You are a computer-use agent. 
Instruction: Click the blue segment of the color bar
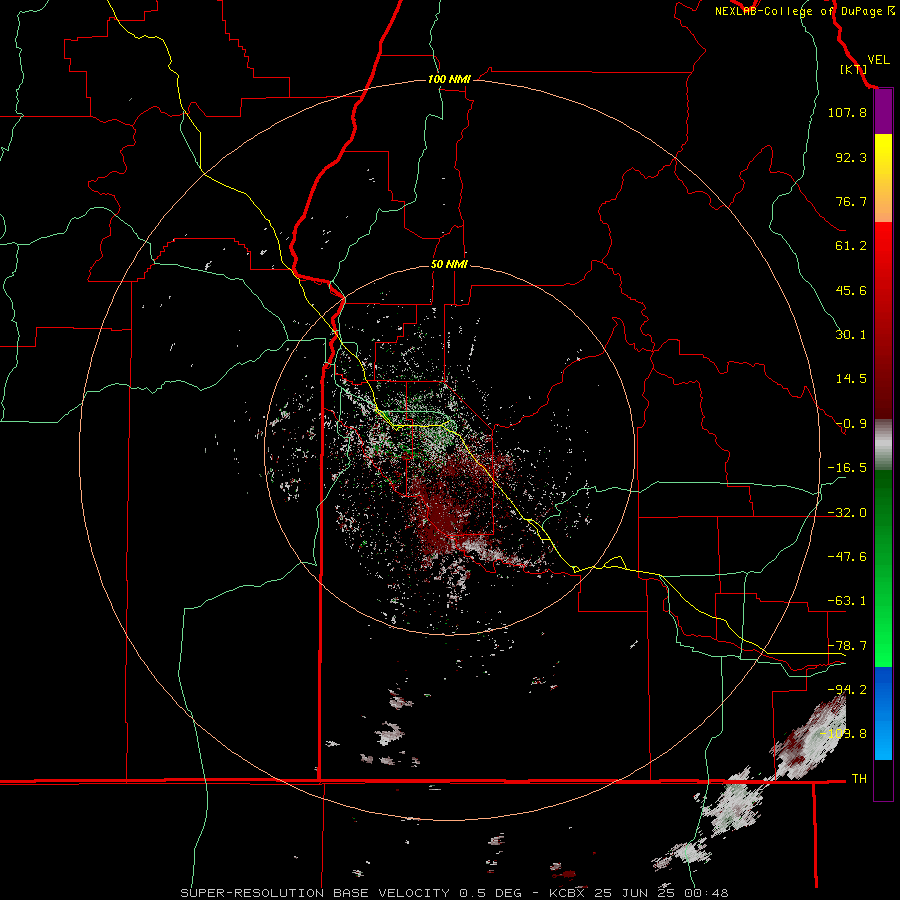click(x=883, y=713)
